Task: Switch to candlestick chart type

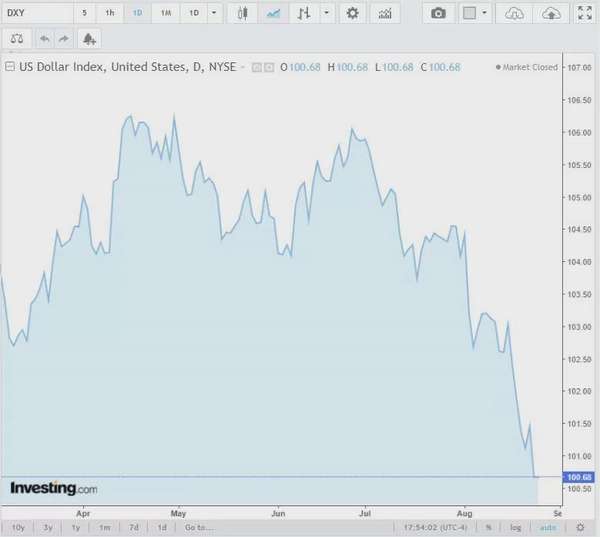Action: tap(242, 13)
